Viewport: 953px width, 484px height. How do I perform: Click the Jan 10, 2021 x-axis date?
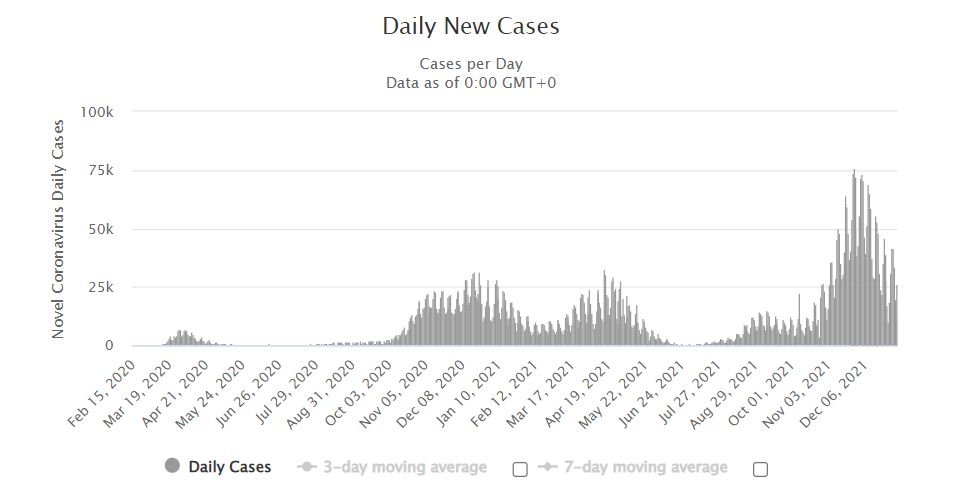tap(469, 393)
